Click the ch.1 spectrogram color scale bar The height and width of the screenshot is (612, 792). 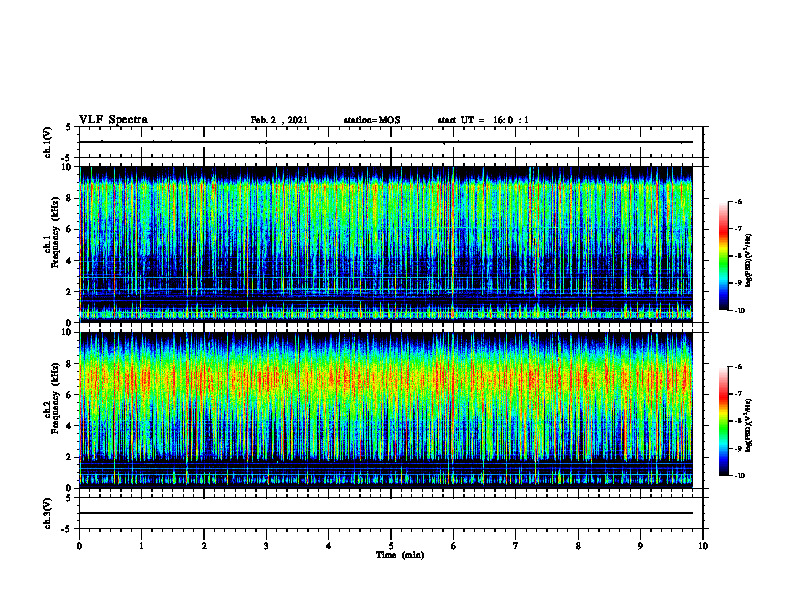723,256
